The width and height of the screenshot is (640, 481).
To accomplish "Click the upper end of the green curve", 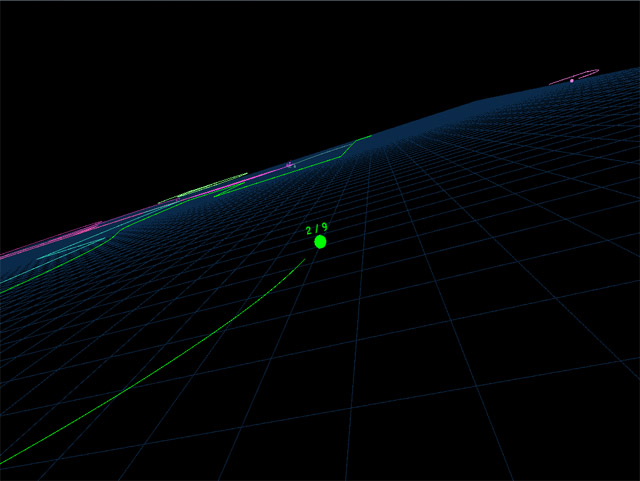I will (304, 260).
